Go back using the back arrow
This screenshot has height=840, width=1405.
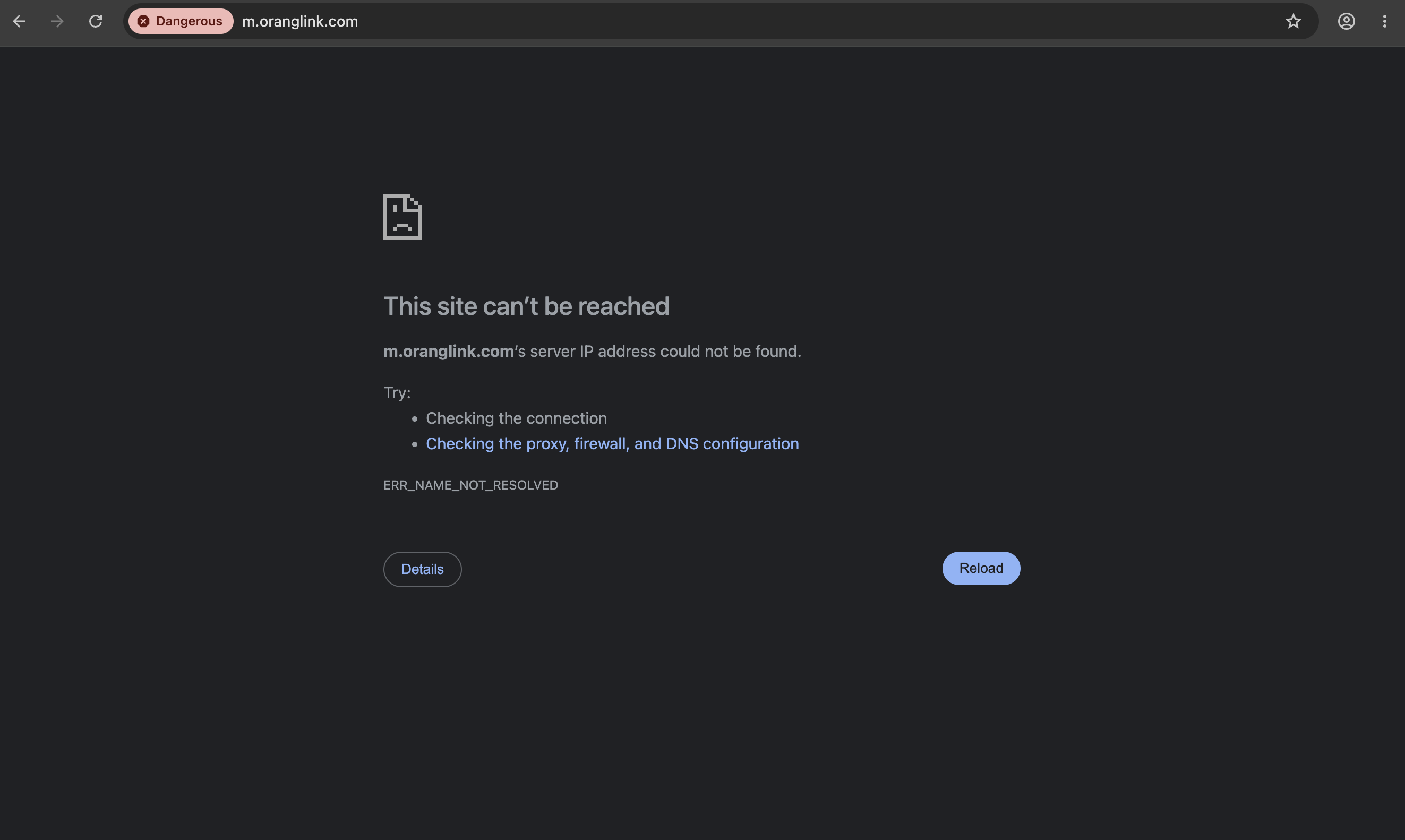tap(19, 22)
